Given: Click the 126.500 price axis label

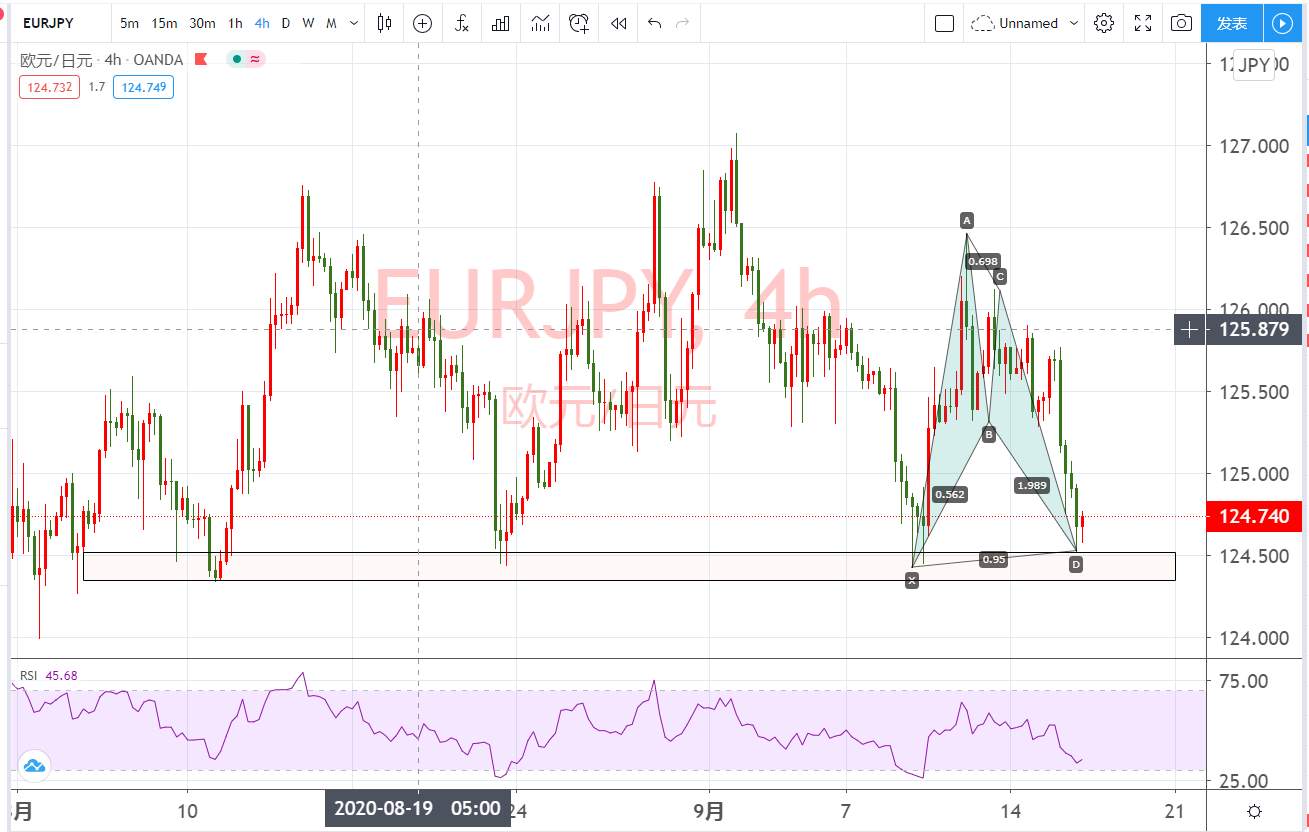Looking at the screenshot, I should [x=1255, y=229].
